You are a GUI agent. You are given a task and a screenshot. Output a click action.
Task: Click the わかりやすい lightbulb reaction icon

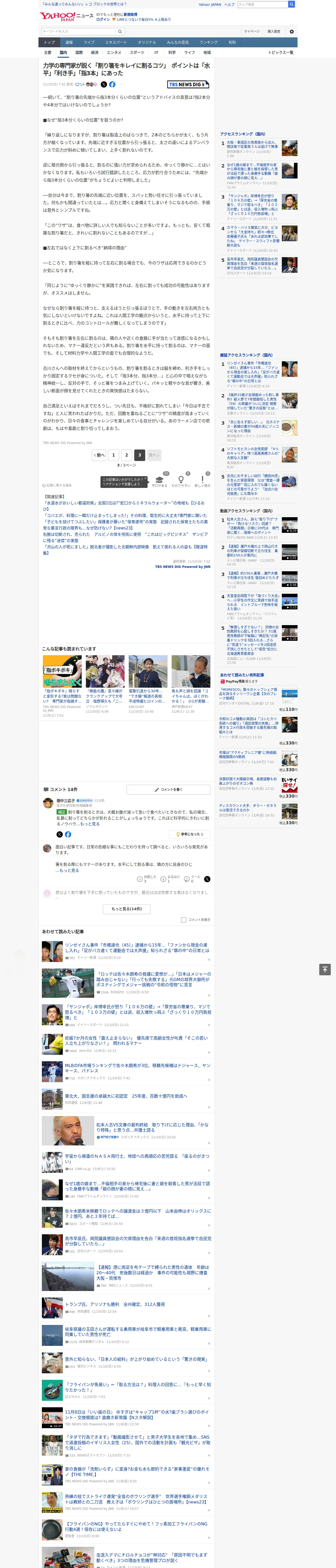[181, 479]
